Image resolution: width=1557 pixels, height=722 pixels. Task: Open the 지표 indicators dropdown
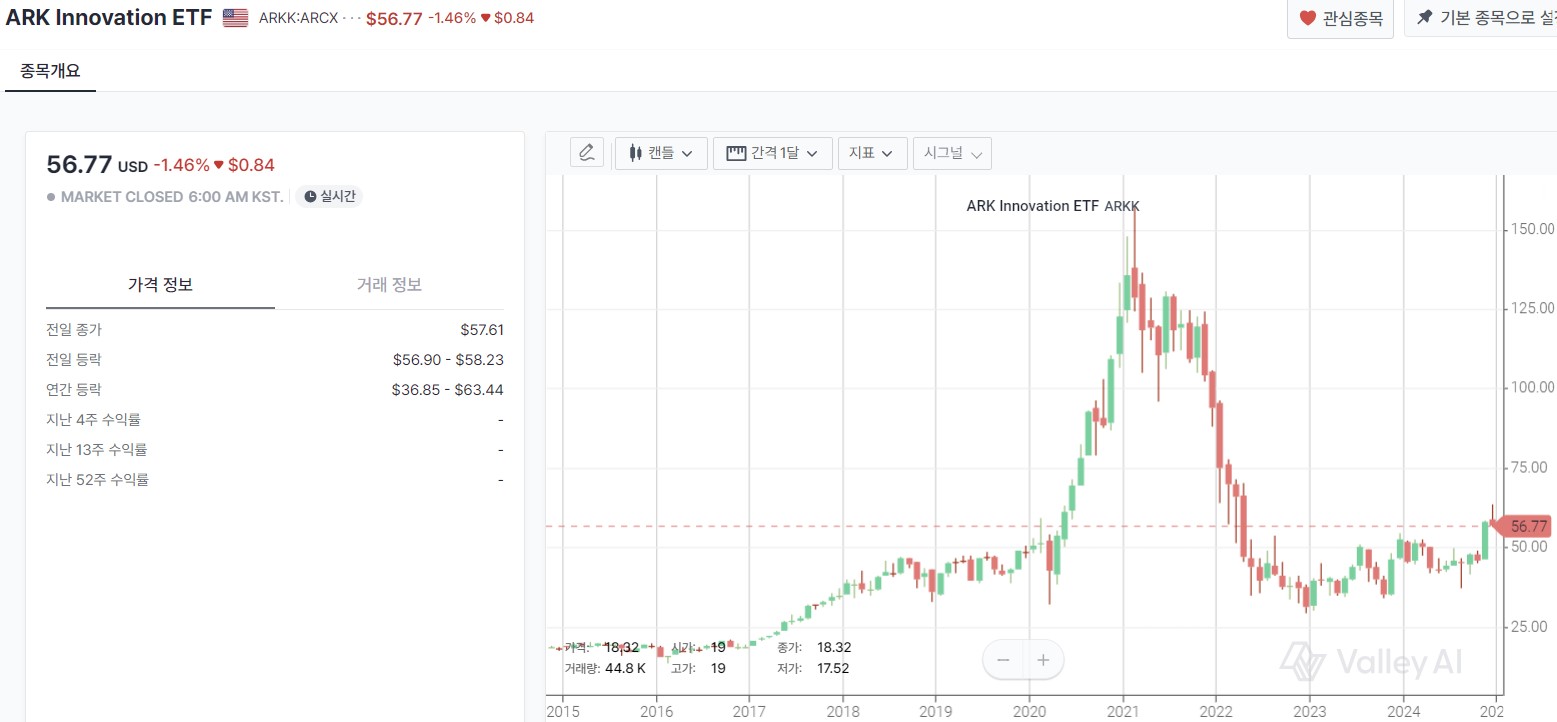pos(872,153)
